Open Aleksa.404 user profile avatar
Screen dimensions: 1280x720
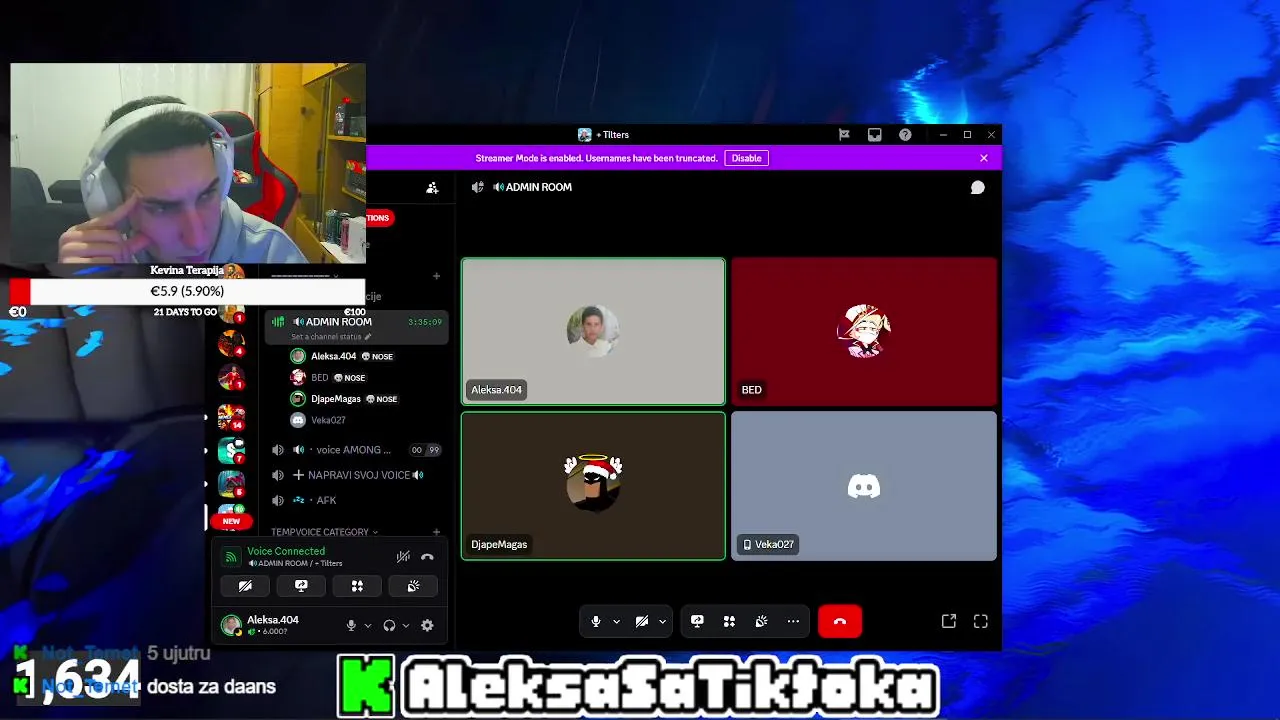(x=231, y=625)
